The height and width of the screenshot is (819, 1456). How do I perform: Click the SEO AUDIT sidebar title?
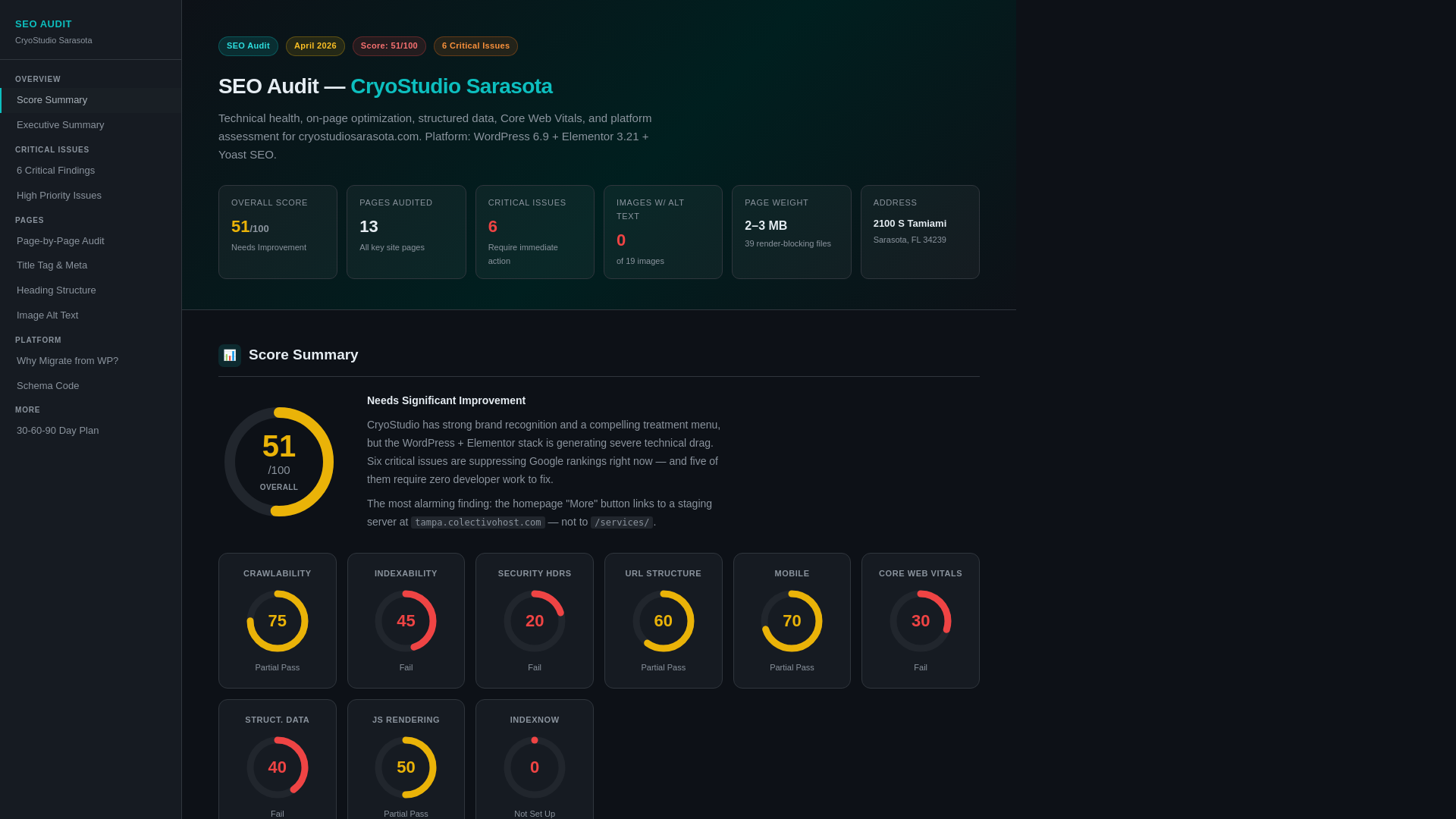(x=43, y=24)
